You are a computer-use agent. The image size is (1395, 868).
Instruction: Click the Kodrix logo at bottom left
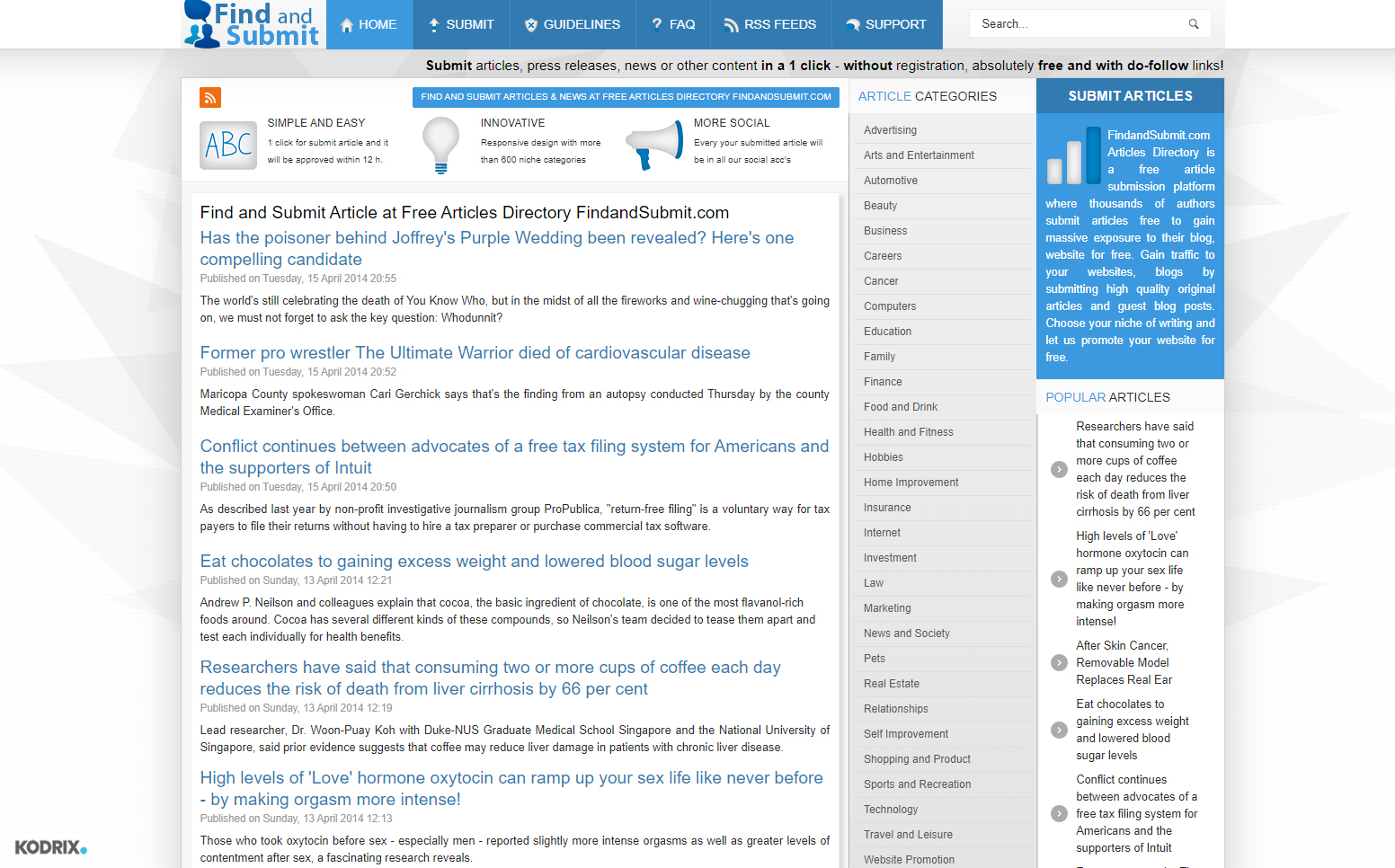pos(51,847)
